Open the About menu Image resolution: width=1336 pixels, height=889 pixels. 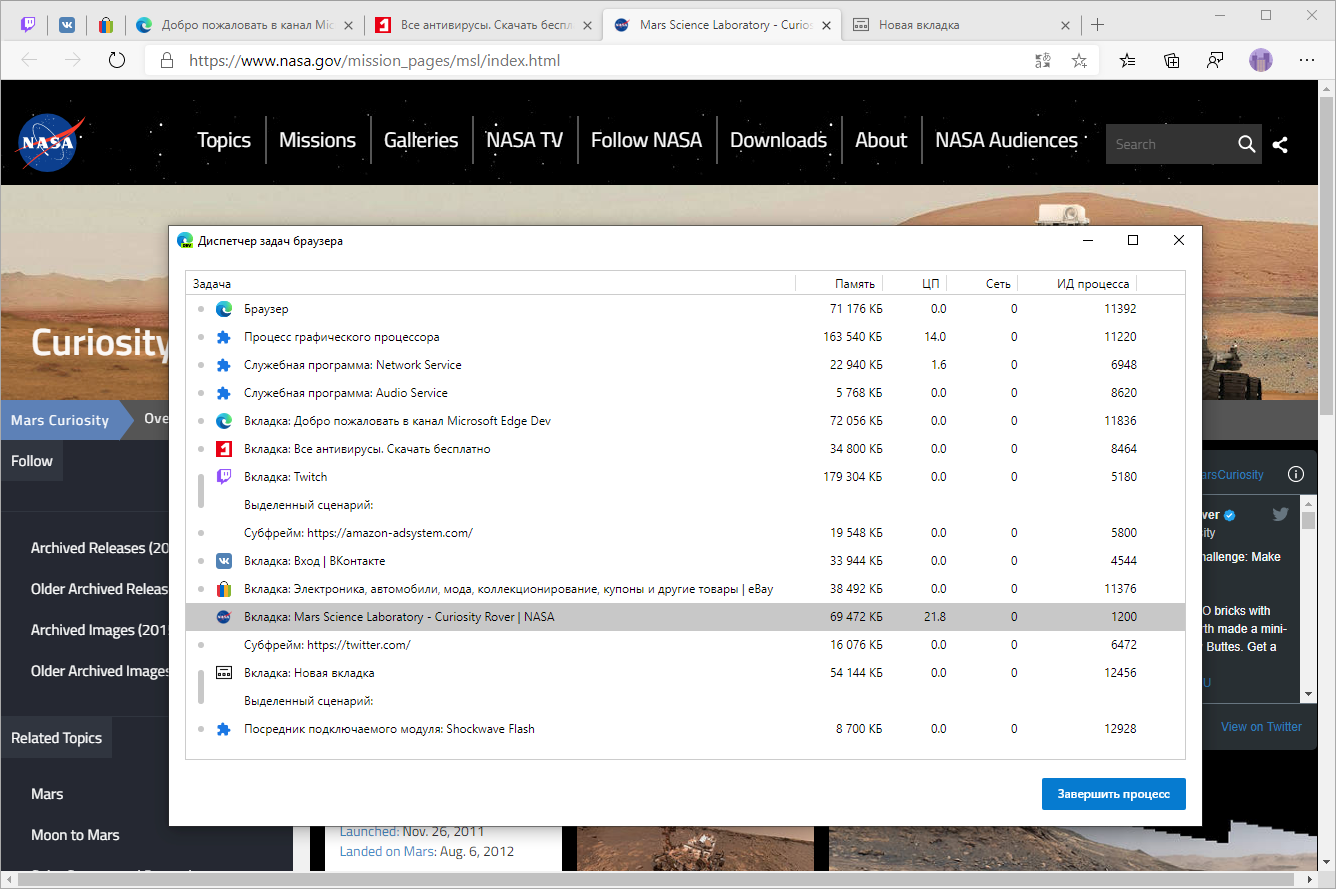(x=881, y=140)
